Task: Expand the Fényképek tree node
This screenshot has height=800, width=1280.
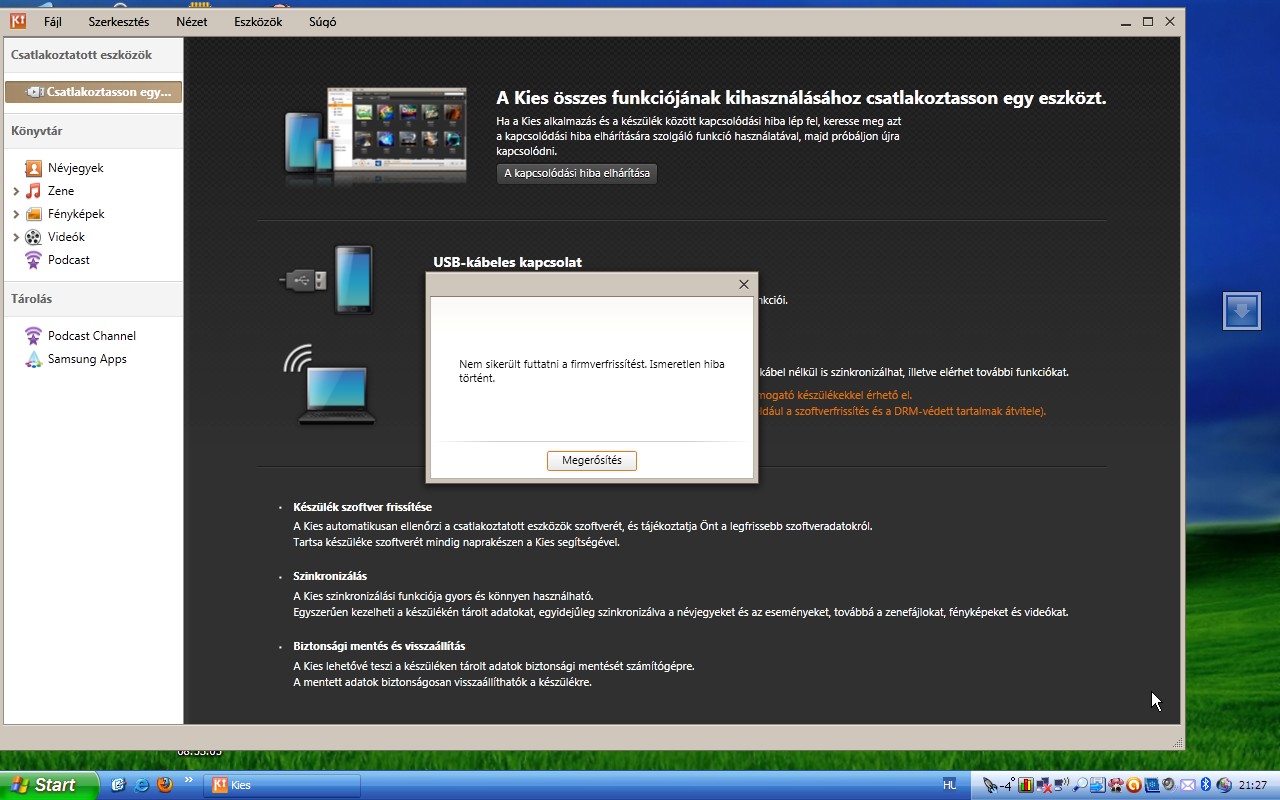Action: (16, 214)
